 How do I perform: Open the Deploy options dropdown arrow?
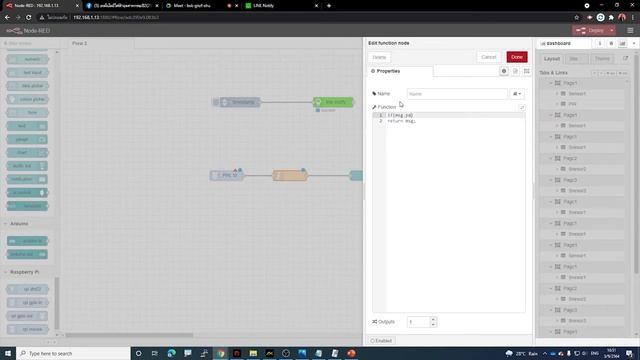[x=611, y=31]
